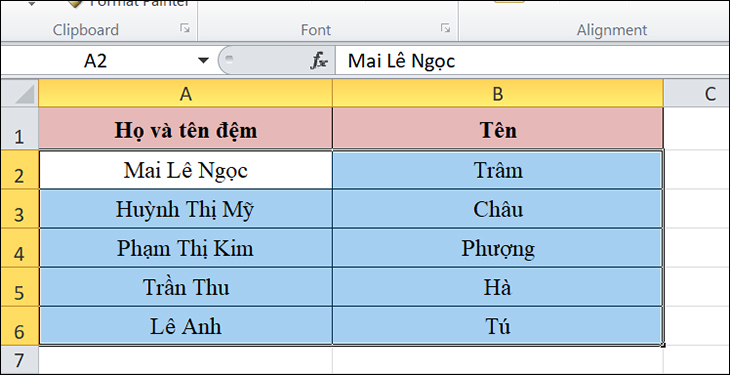Select cell with Châu
Viewport: 730px width, 375px height.
498,209
